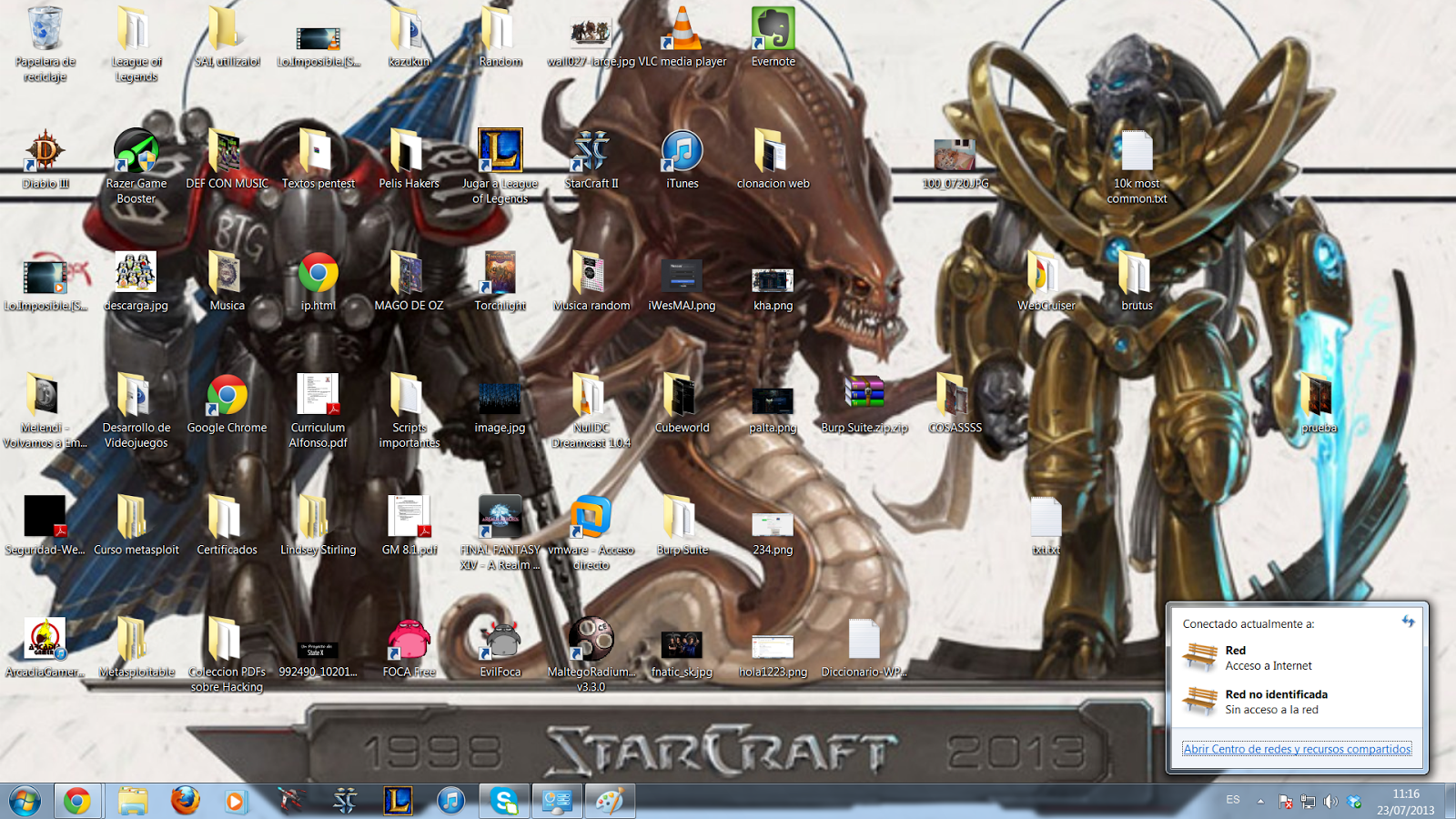Open Razer Game Booster shortcut
The width and height of the screenshot is (1456, 819).
pos(136,166)
